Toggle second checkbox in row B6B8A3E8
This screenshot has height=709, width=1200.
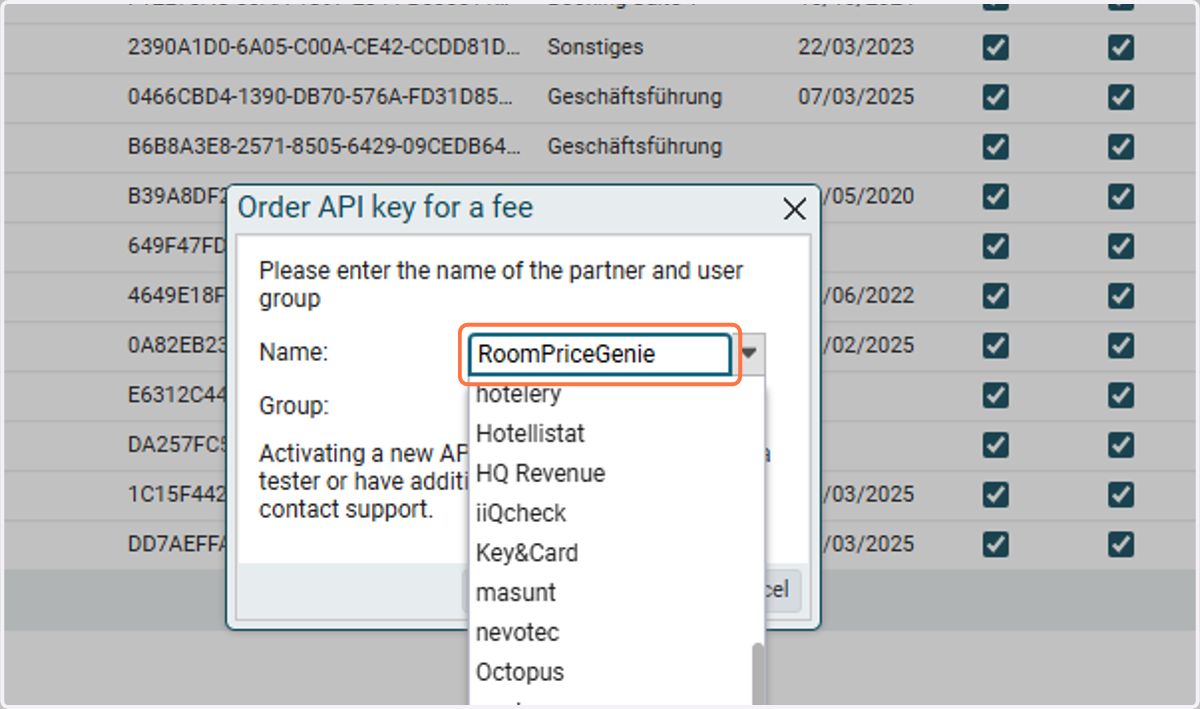1121,147
